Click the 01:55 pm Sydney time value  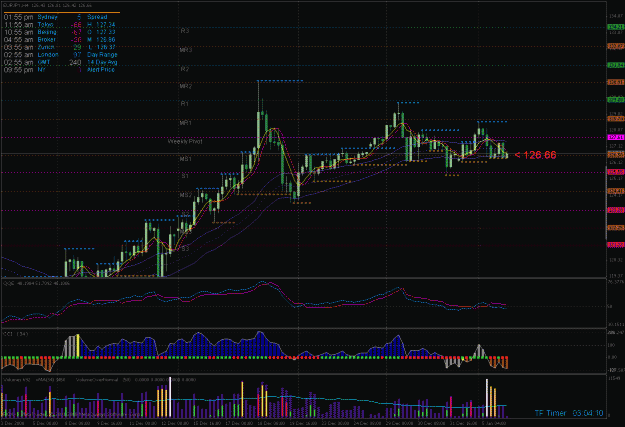pyautogui.click(x=18, y=17)
